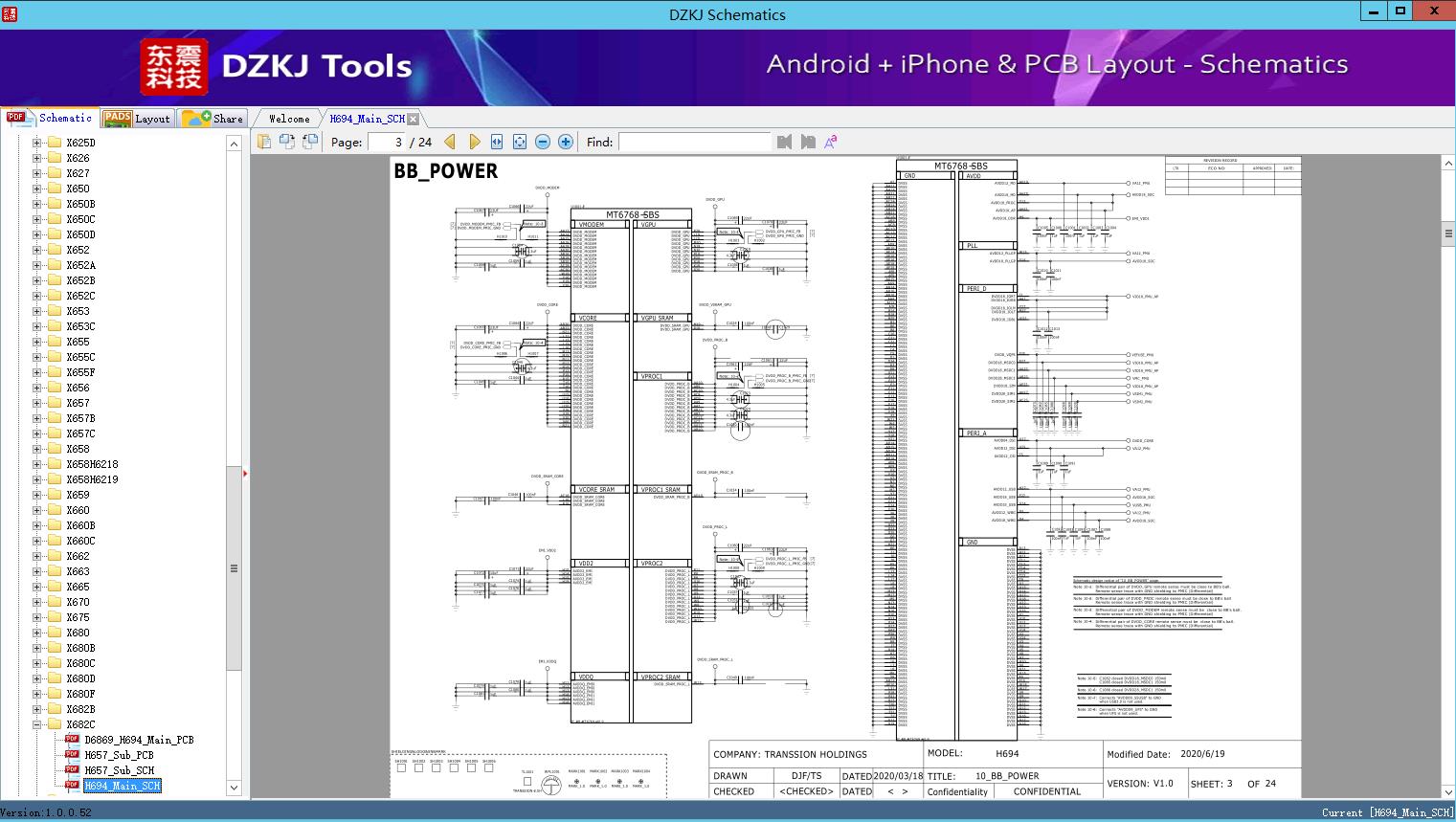Click the find previous result icon

[785, 142]
